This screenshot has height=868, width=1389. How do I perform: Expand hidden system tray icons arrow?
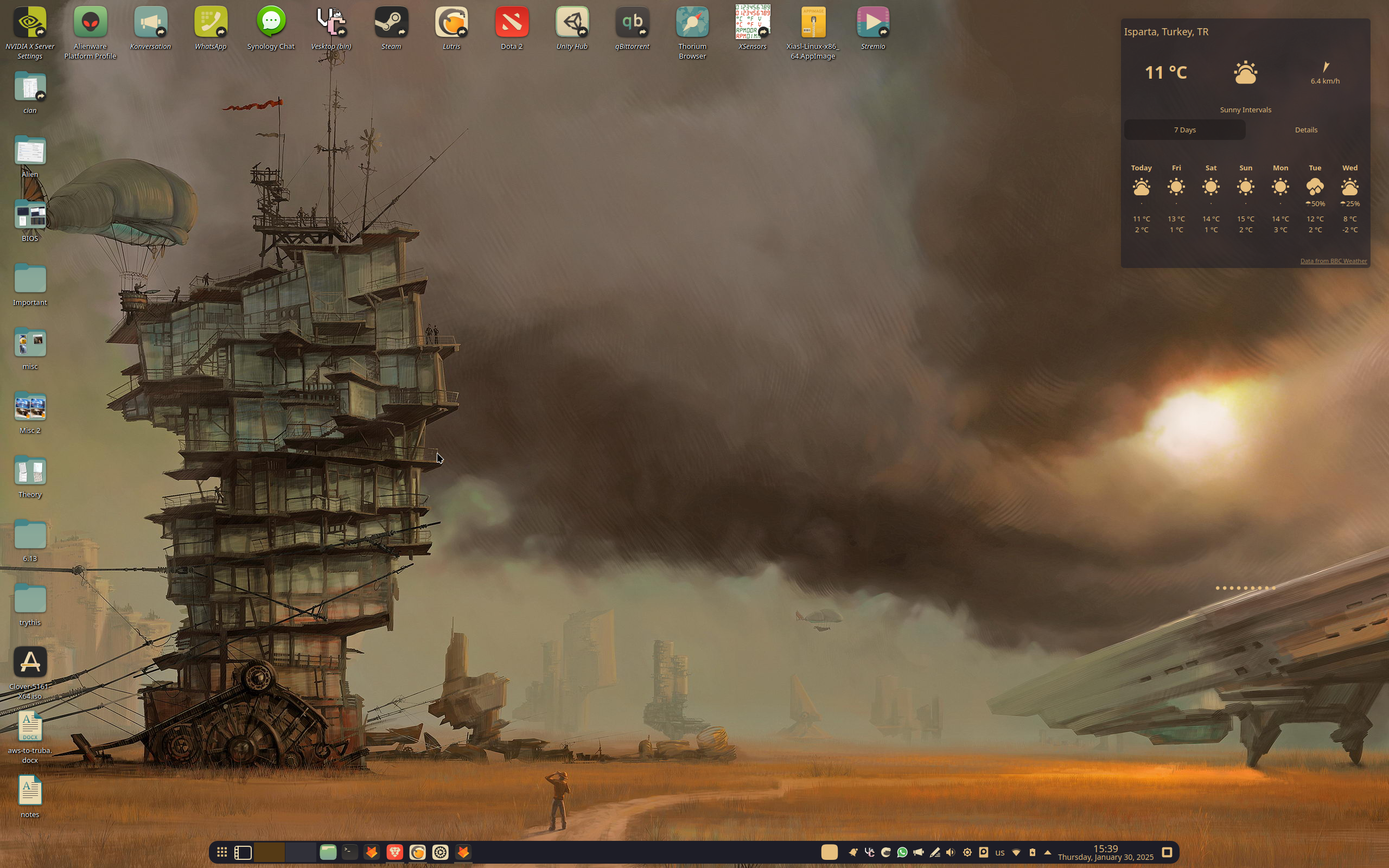pyautogui.click(x=1048, y=852)
